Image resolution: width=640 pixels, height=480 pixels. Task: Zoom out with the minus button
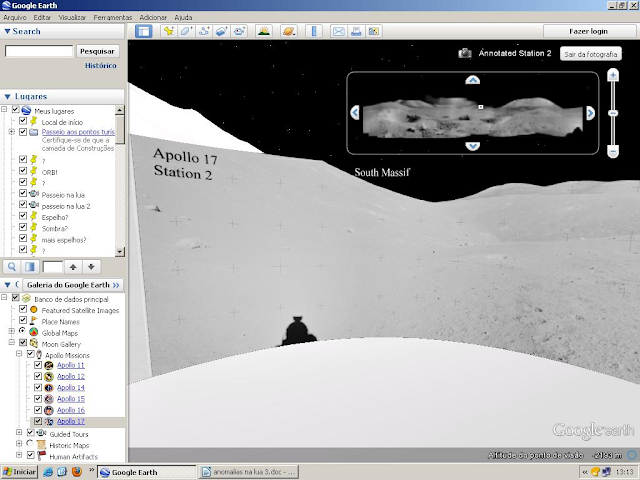pyautogui.click(x=613, y=151)
